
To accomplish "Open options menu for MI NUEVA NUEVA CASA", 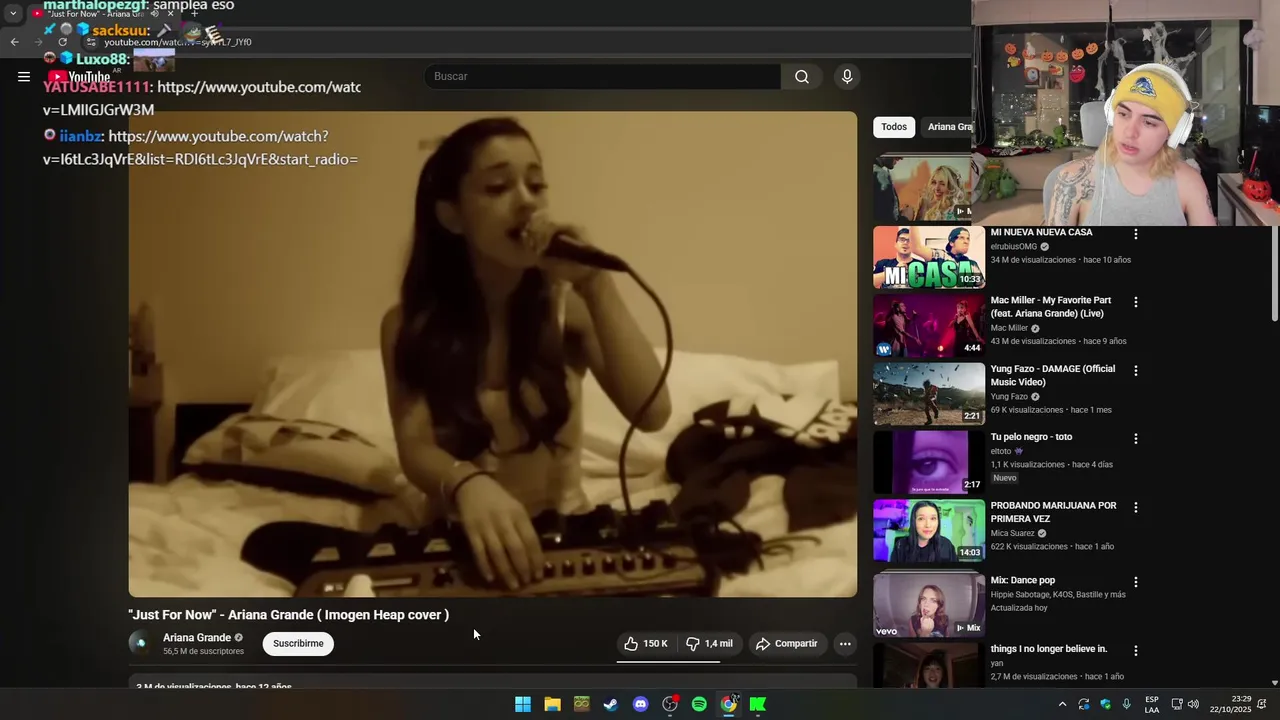I will [1135, 234].
